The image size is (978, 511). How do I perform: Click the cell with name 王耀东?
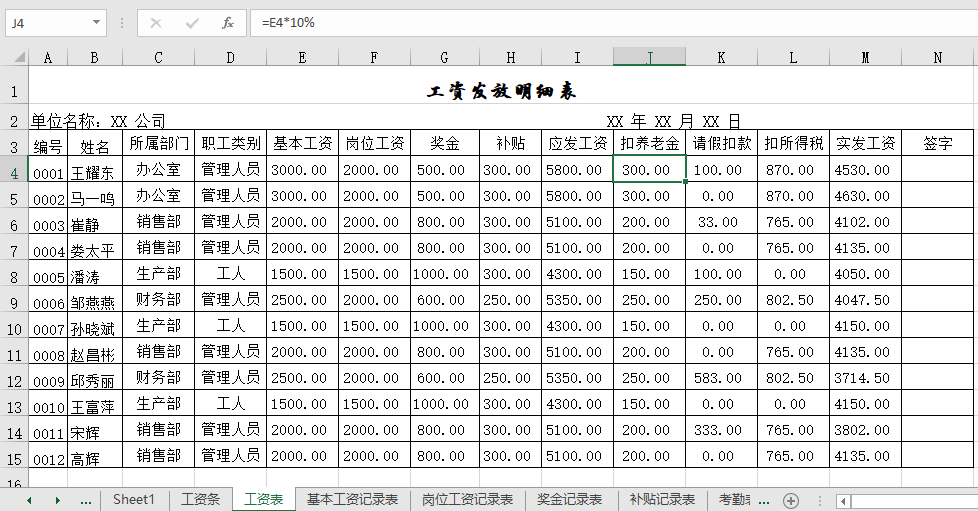[94, 170]
